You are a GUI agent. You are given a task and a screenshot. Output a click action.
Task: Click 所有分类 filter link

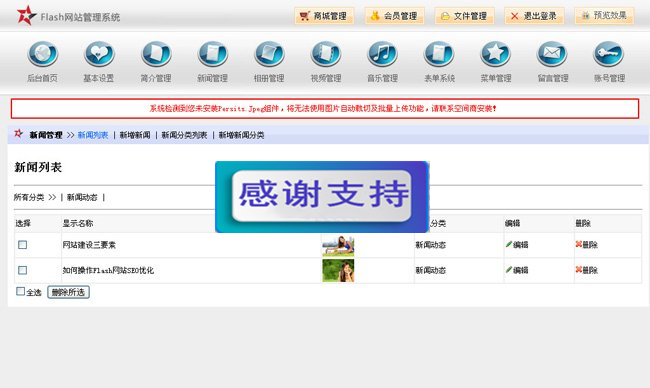pyautogui.click(x=29, y=197)
